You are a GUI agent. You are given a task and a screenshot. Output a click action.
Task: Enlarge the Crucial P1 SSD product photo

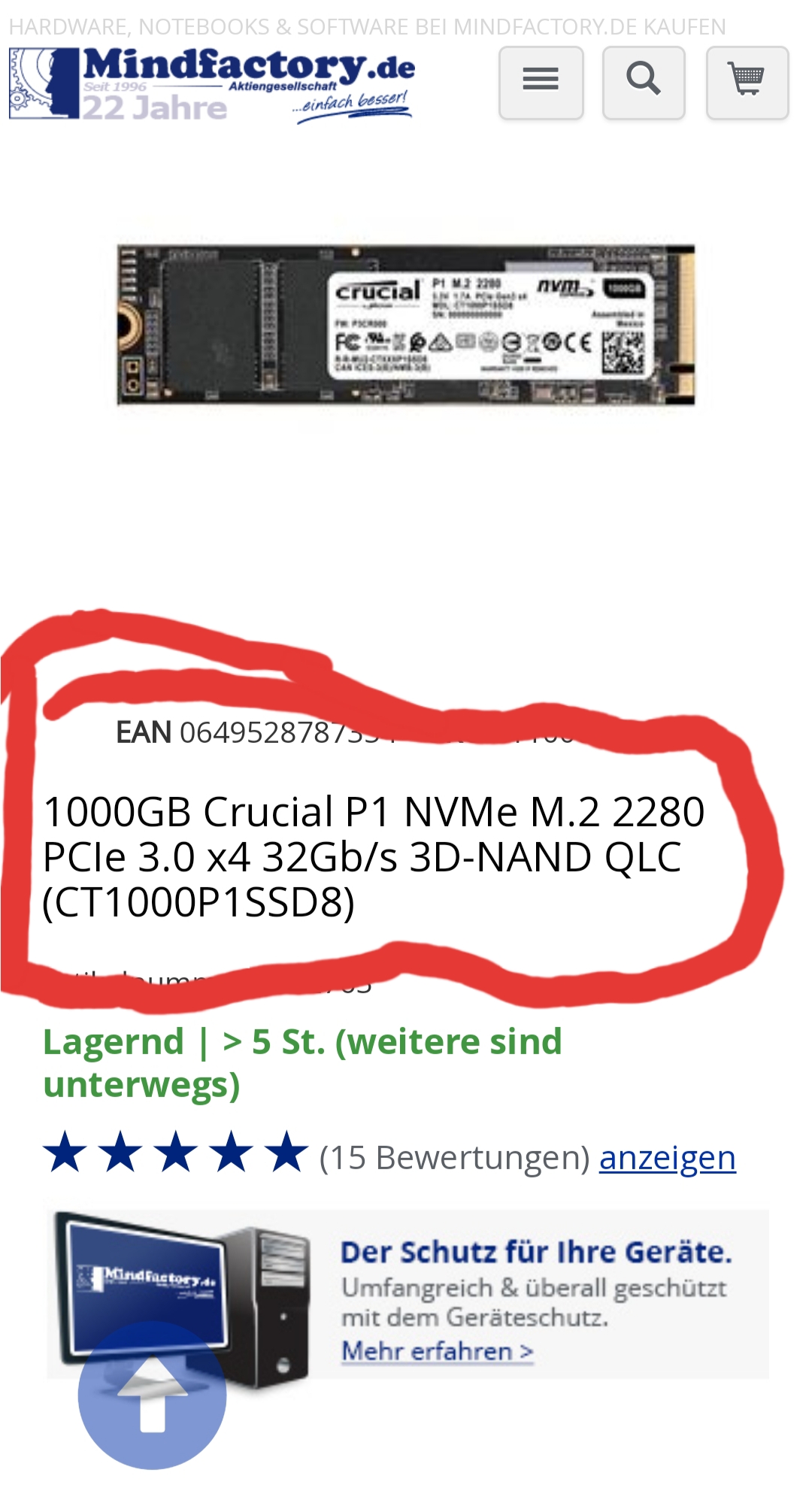tap(406, 325)
